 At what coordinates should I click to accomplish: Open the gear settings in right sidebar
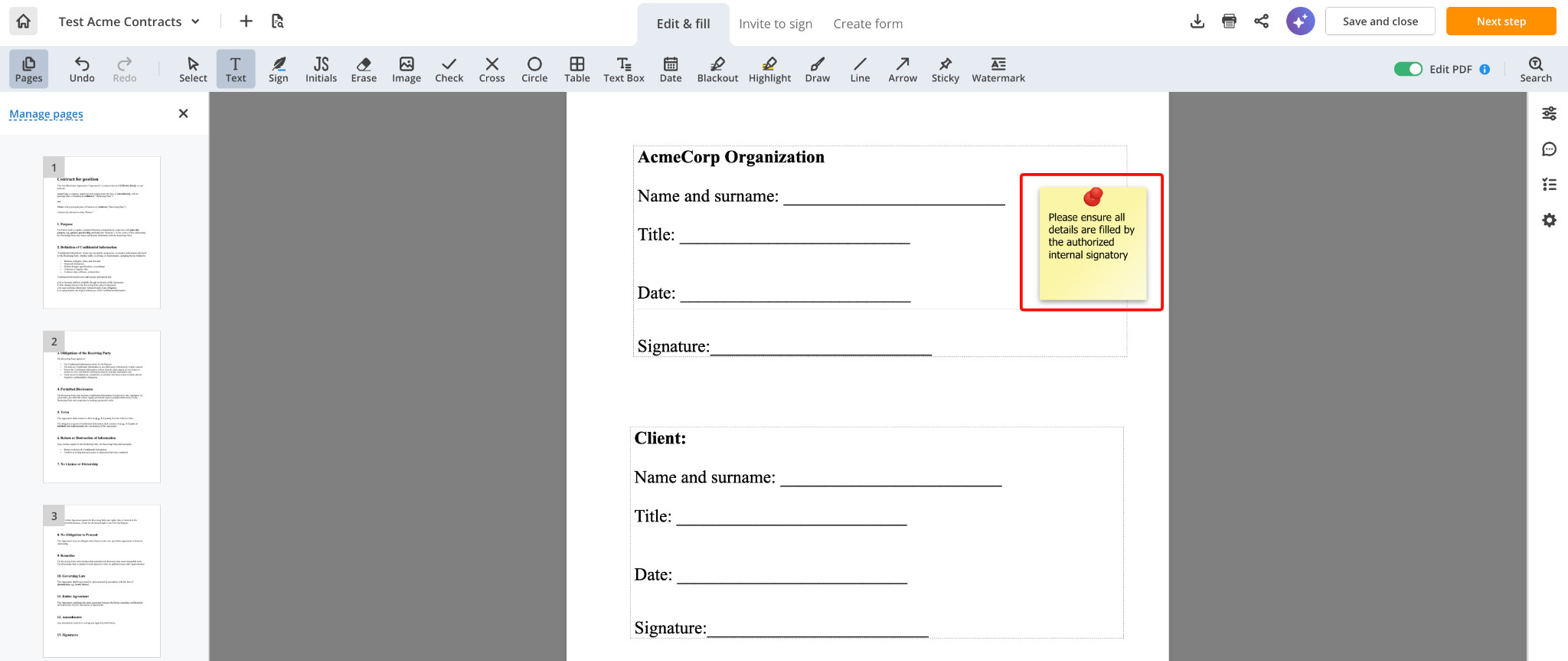tap(1549, 221)
